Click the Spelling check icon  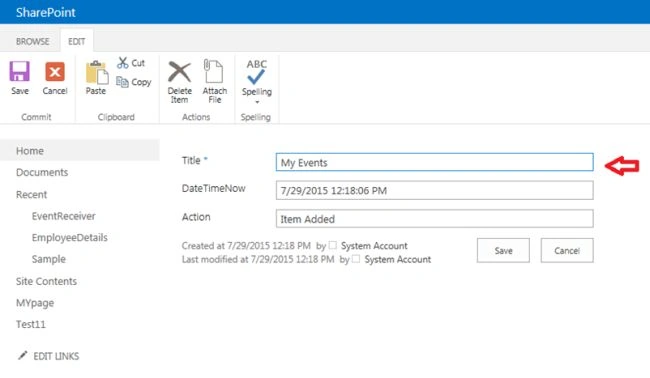tap(256, 72)
